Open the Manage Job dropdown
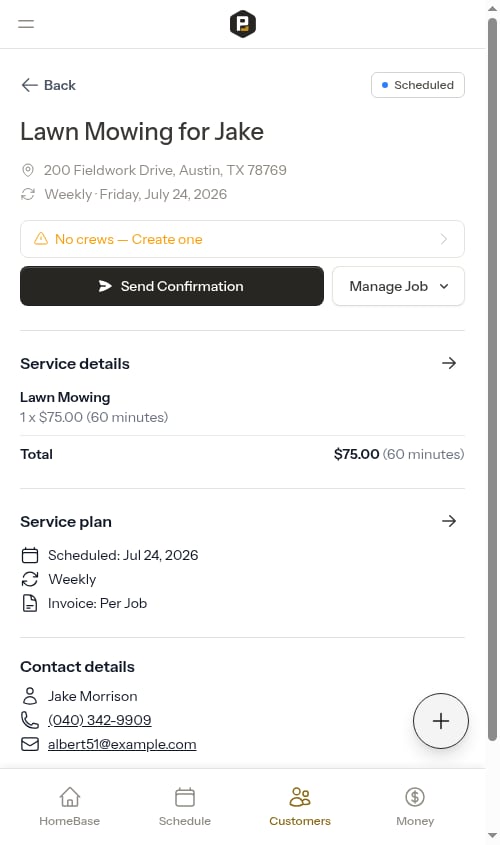The height and width of the screenshot is (845, 500). [398, 286]
